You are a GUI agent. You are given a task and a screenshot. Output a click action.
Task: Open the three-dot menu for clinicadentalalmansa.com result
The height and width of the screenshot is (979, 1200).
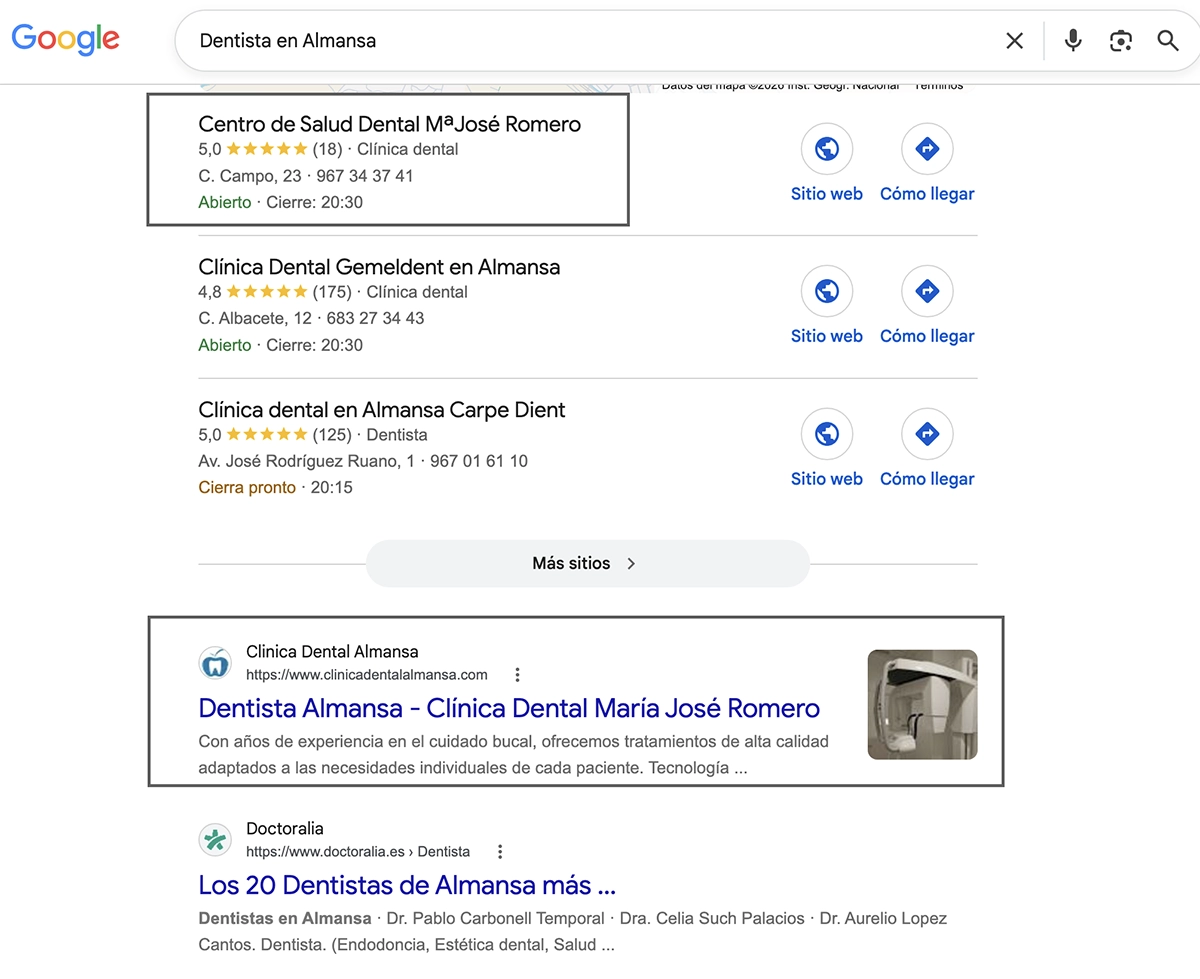pos(517,675)
